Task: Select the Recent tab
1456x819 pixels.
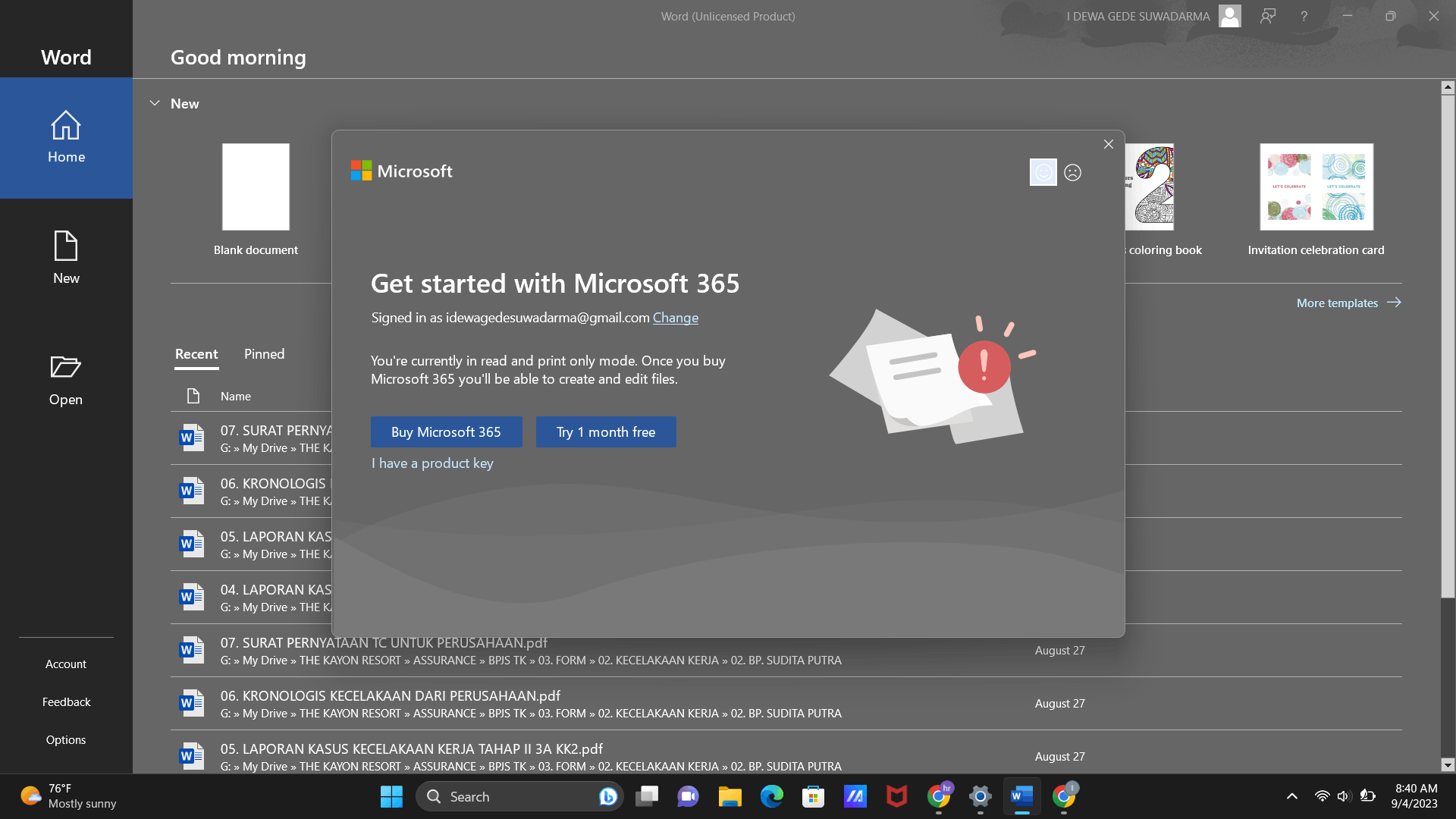Action: 196,354
